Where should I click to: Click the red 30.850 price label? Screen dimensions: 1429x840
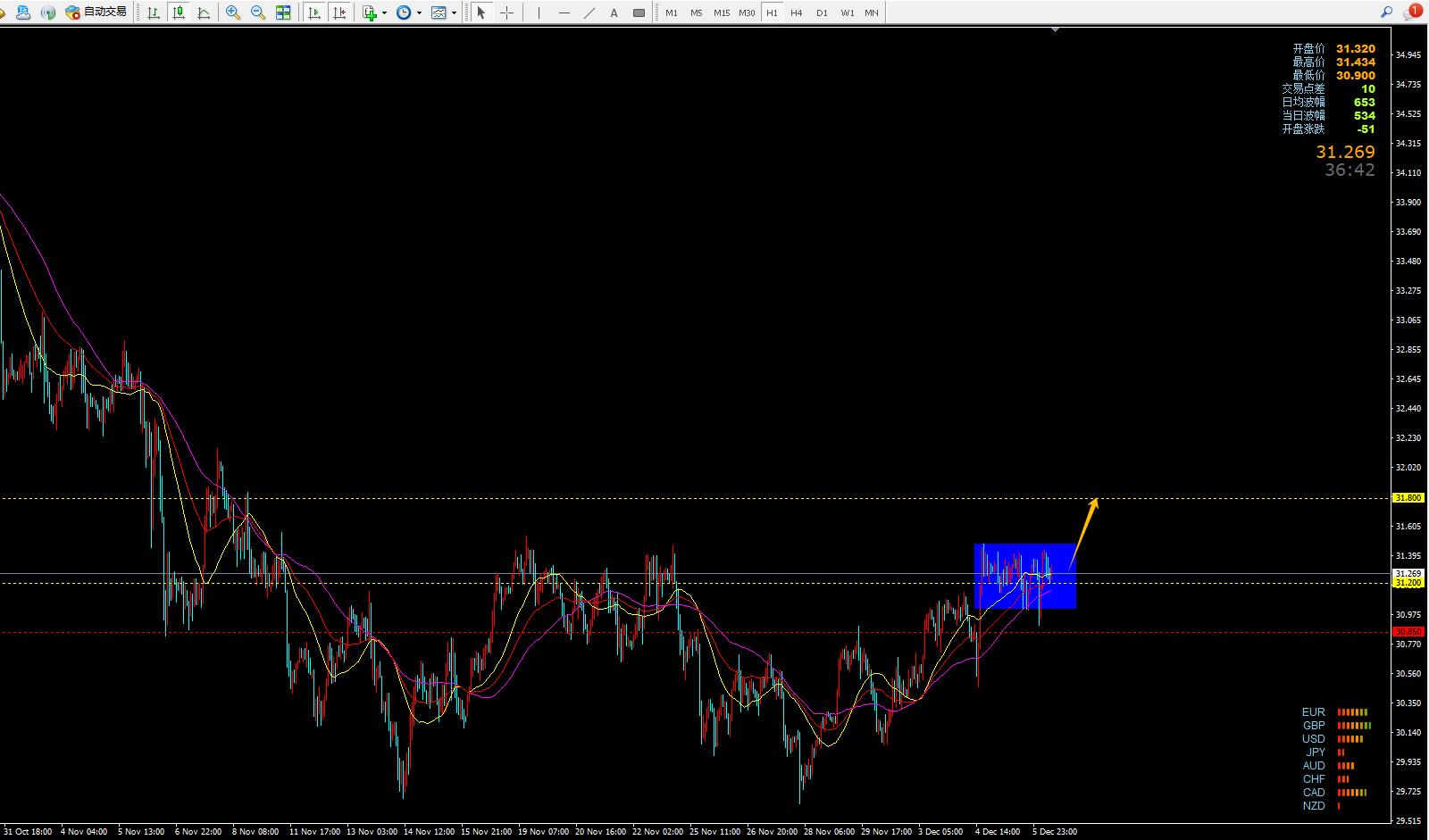point(1408,632)
